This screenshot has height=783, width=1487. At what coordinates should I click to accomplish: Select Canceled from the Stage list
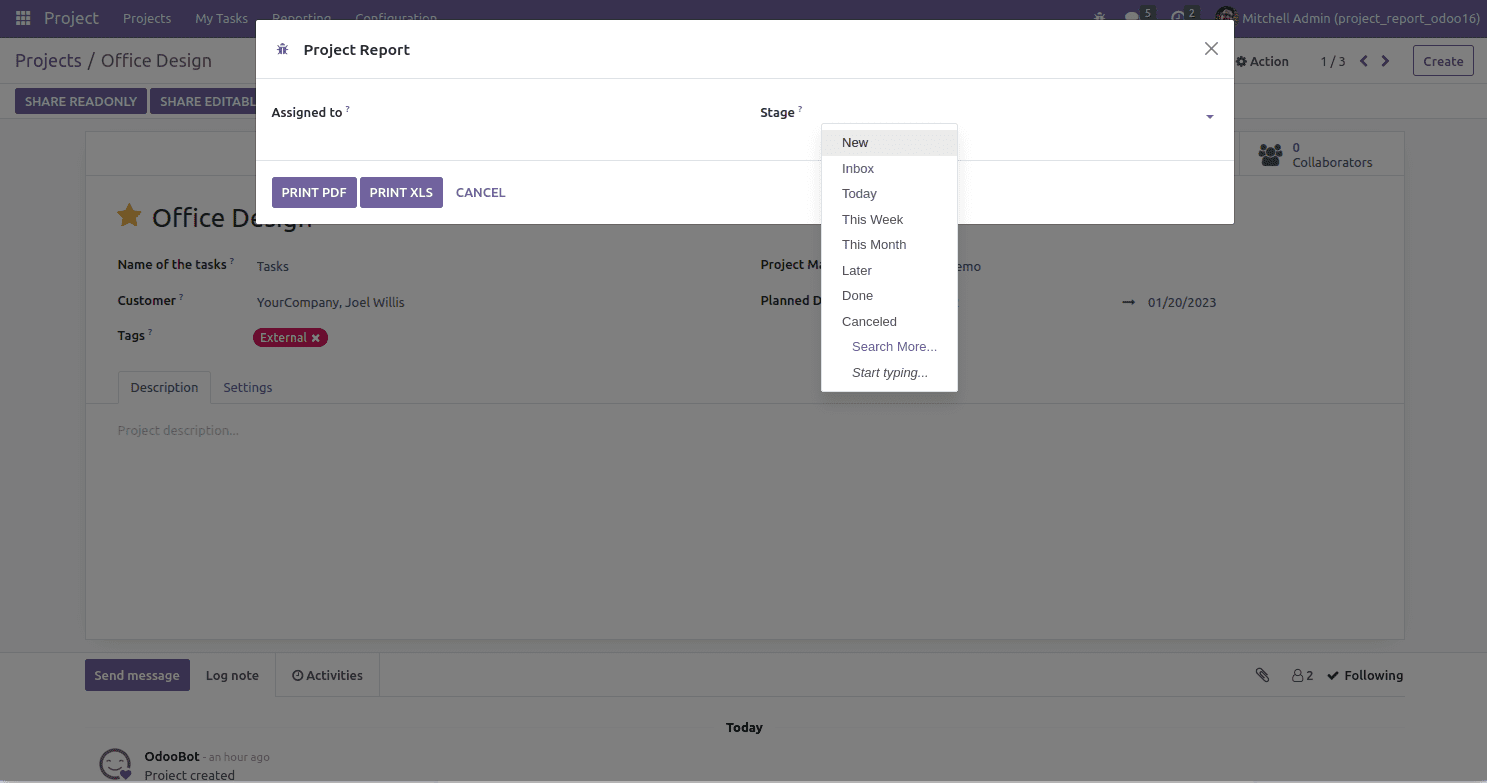click(889, 322)
